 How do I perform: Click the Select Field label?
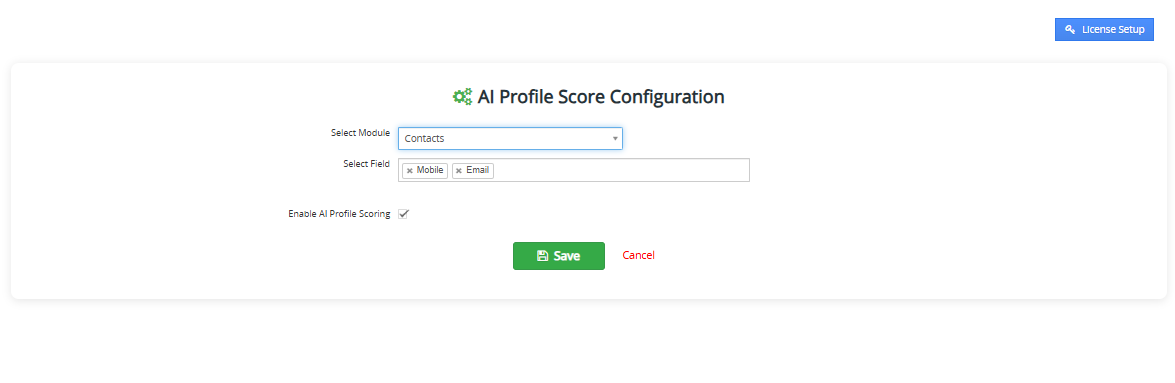coord(366,164)
